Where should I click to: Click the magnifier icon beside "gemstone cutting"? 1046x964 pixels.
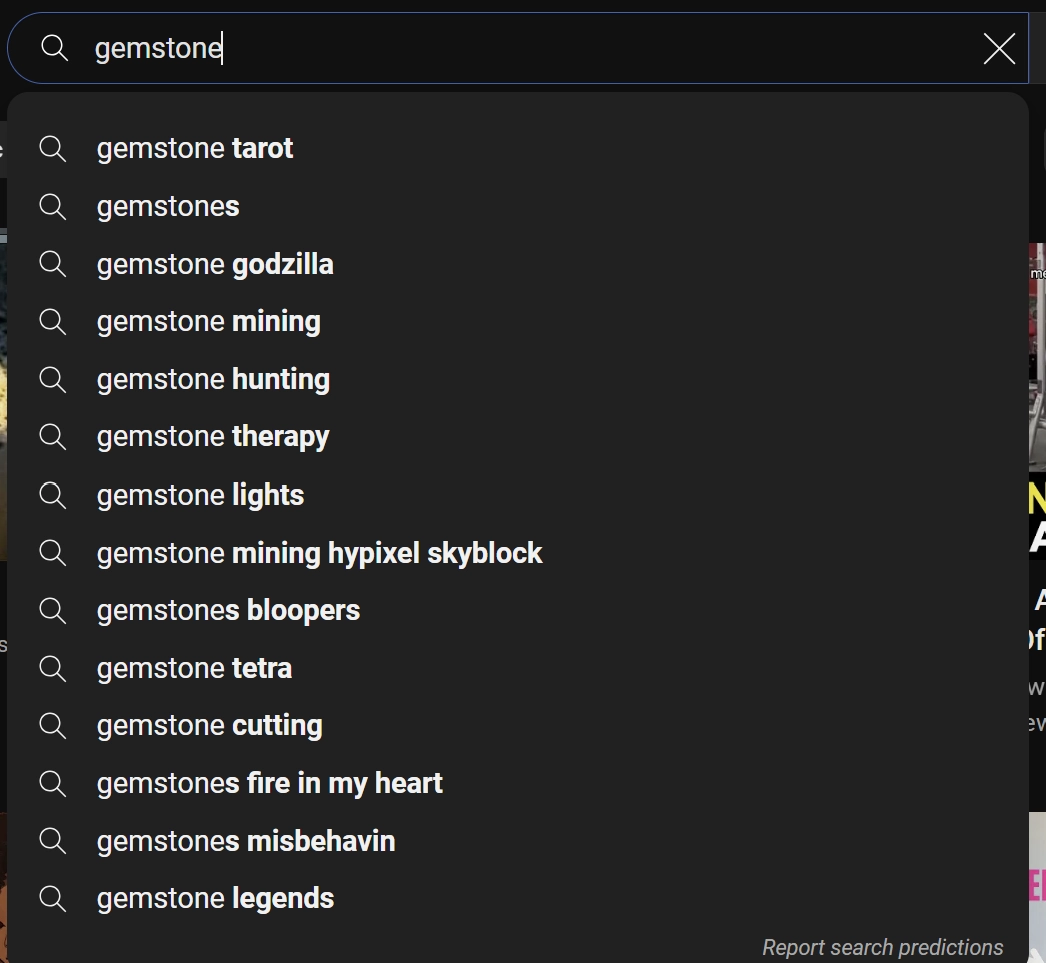tap(52, 725)
